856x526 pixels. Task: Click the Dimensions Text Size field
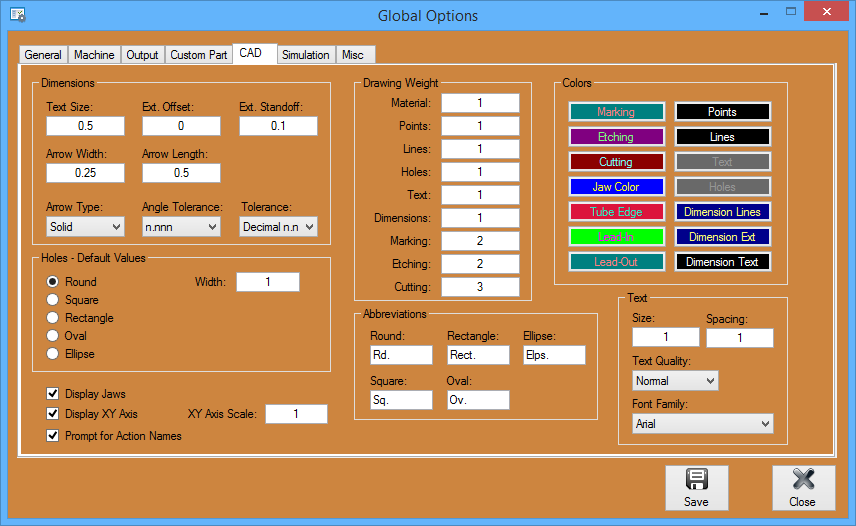[85, 126]
